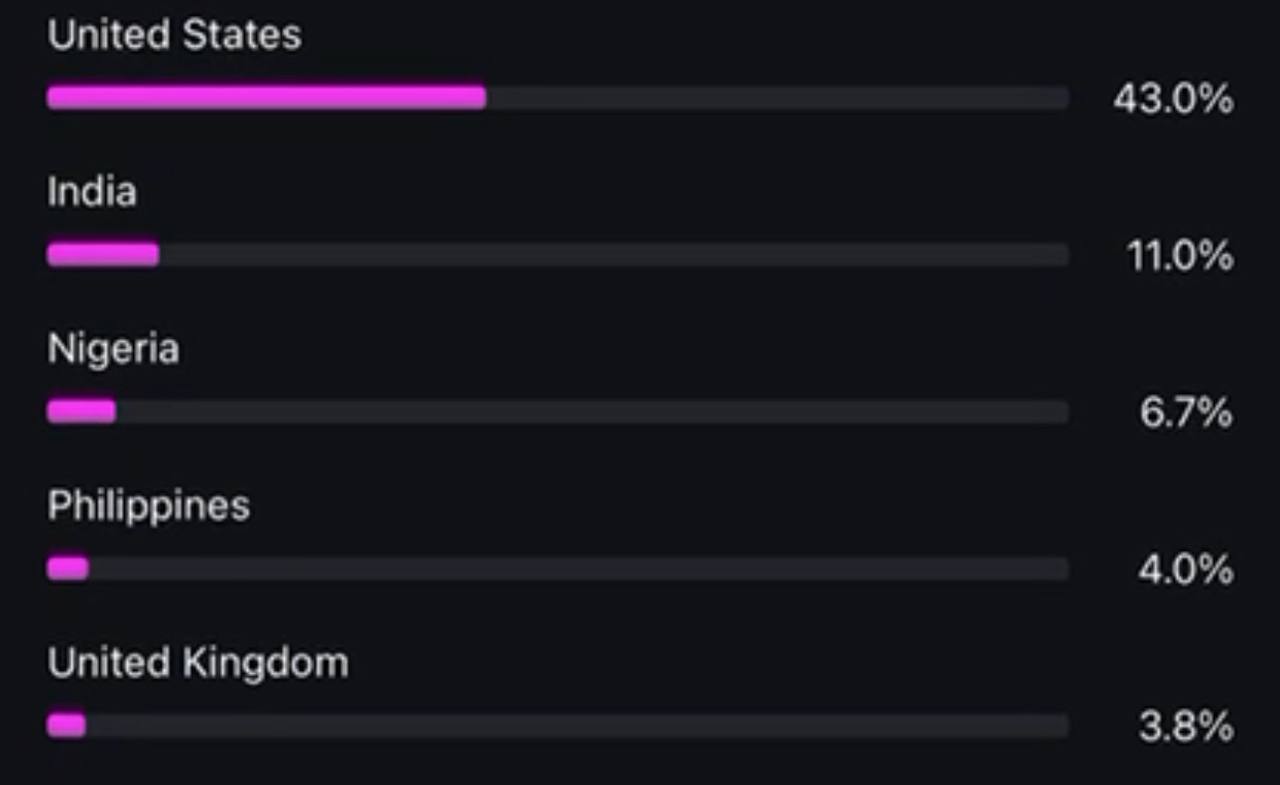The width and height of the screenshot is (1280, 785).
Task: Click the pink filled United States bar
Action: 266,97
